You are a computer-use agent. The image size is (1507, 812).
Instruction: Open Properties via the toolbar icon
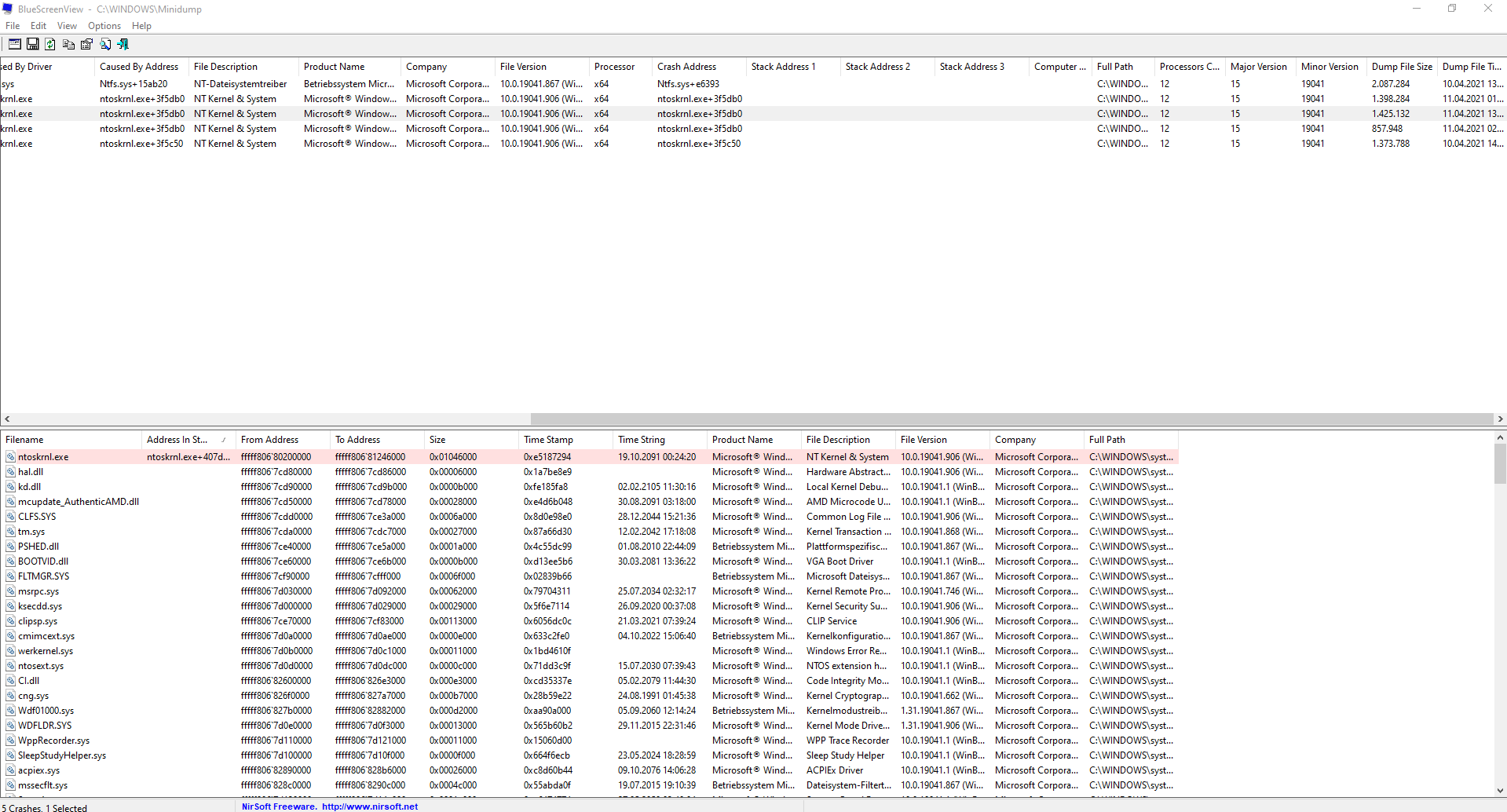86,44
